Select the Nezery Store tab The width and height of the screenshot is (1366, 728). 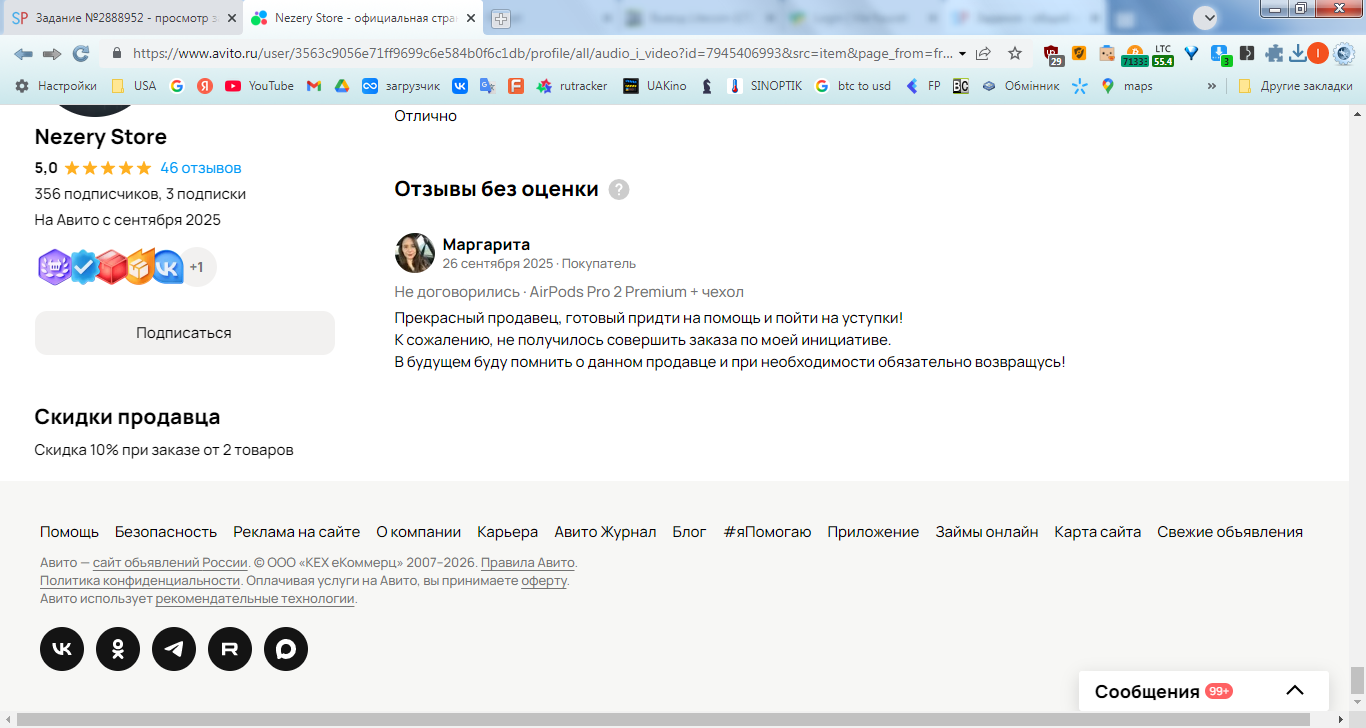364,19
